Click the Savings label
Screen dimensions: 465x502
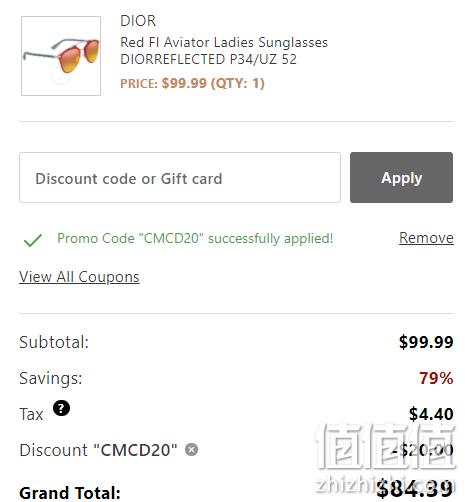pos(51,378)
